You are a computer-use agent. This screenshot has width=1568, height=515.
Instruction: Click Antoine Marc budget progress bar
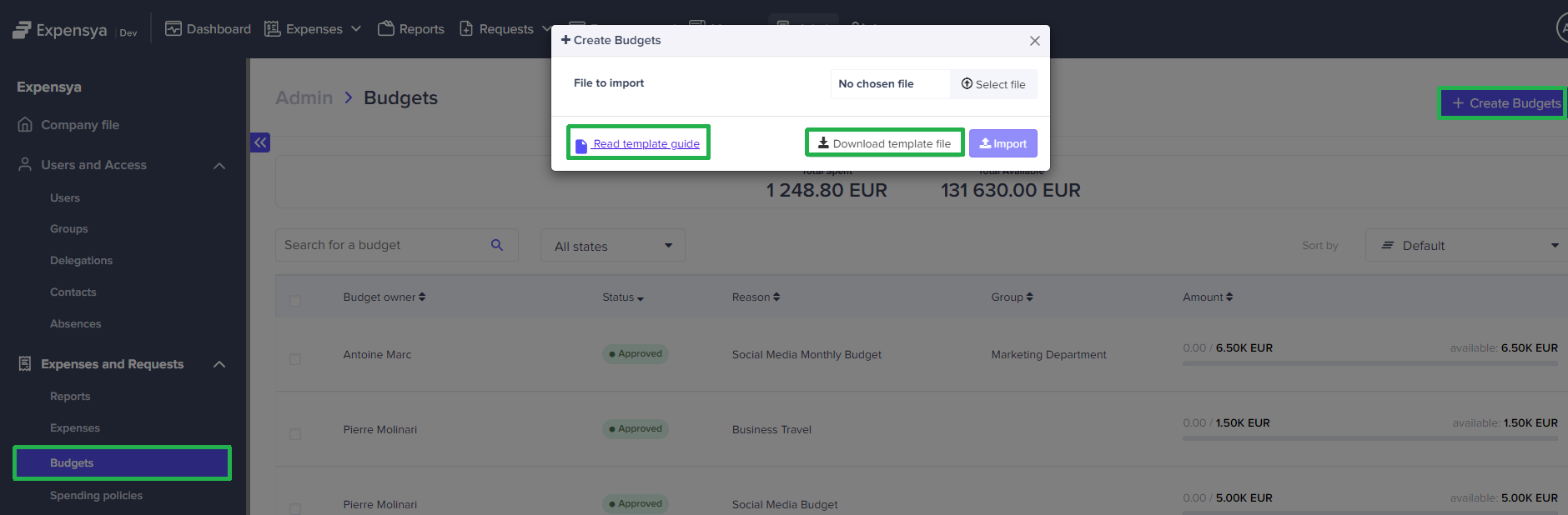tap(1369, 363)
